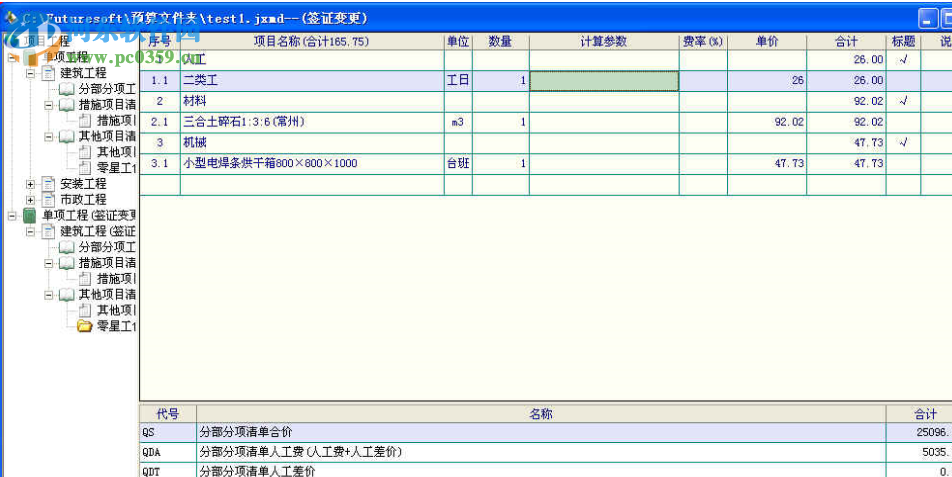Select the QS 分部分项清单合价 row
Viewport: 952px width, 477px height.
click(546, 433)
